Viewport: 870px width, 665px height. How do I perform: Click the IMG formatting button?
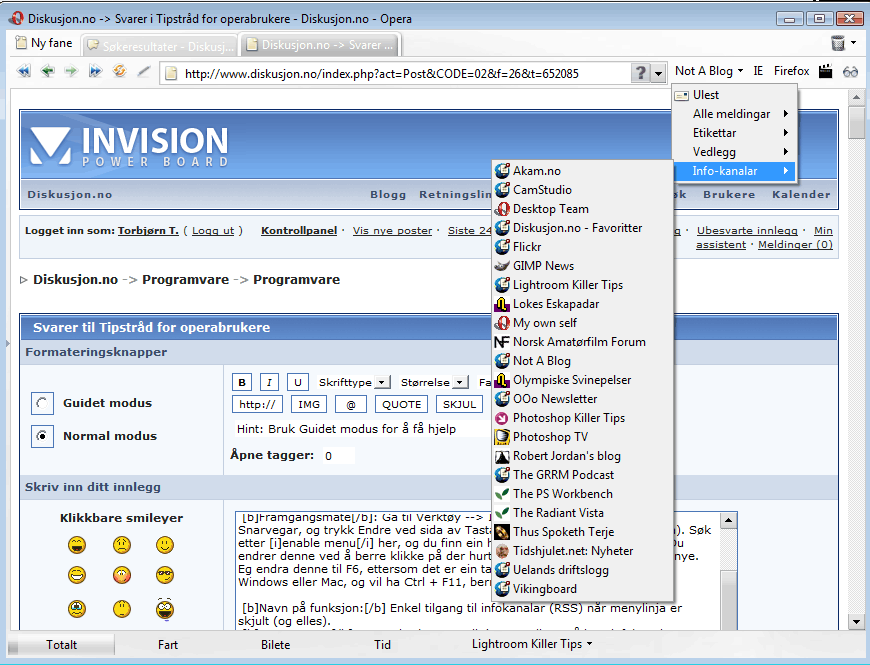[x=309, y=404]
